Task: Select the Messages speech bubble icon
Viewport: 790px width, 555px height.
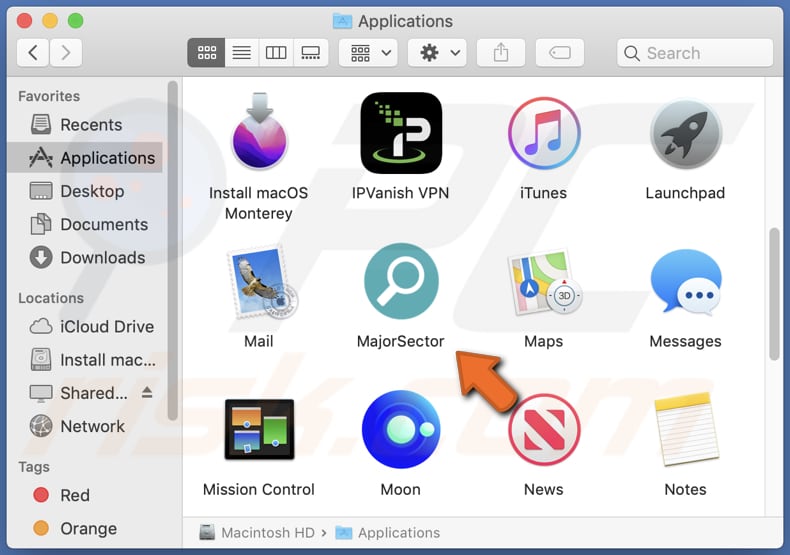Action: (x=686, y=282)
